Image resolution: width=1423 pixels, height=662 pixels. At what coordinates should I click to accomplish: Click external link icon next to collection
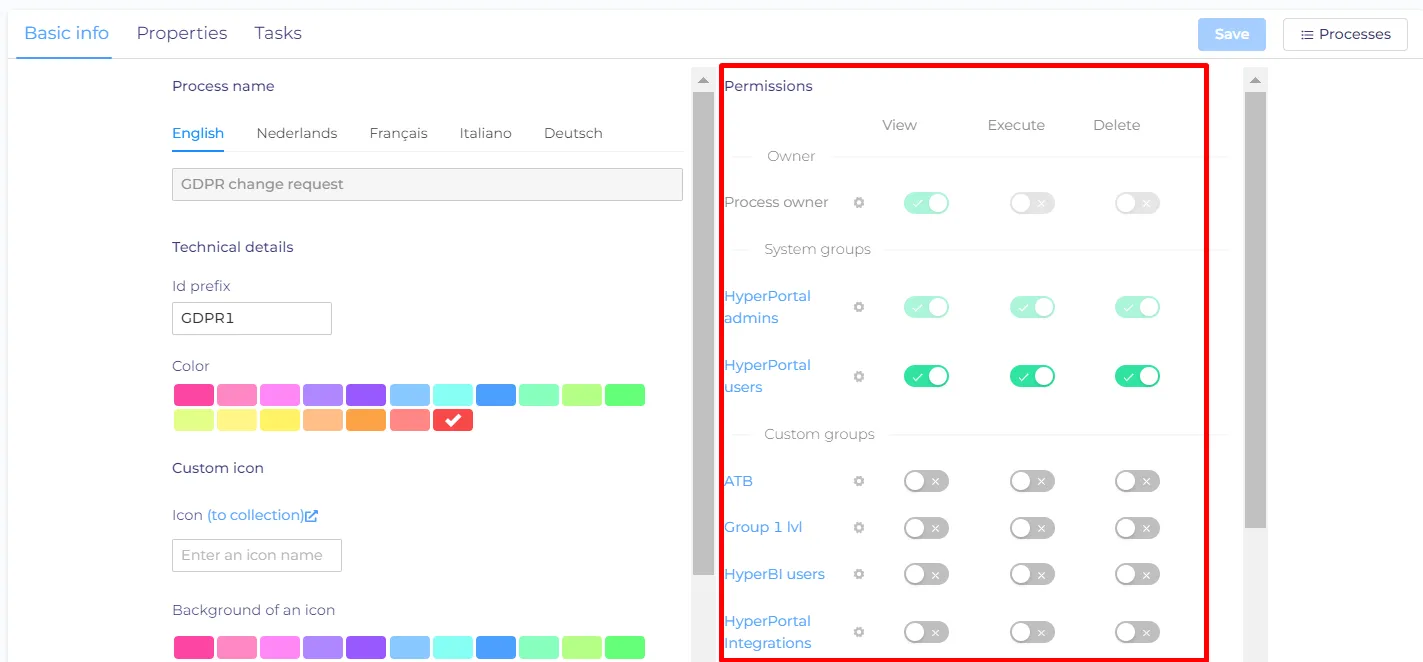[x=312, y=515]
